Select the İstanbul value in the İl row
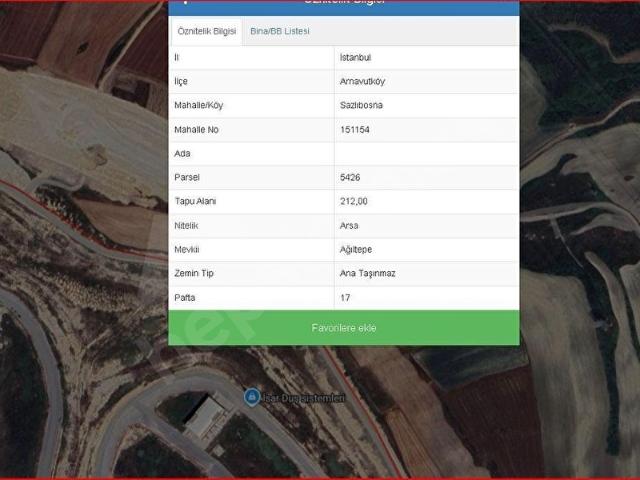 coord(356,58)
